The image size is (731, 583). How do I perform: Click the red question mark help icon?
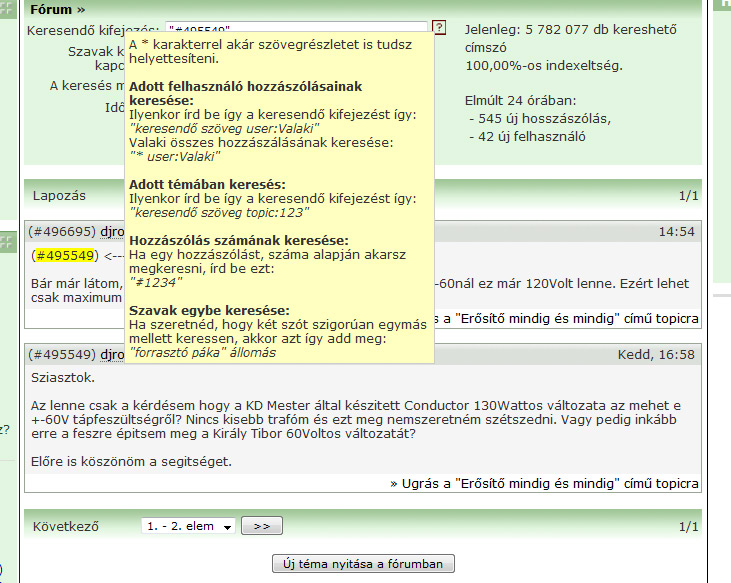[x=439, y=27]
